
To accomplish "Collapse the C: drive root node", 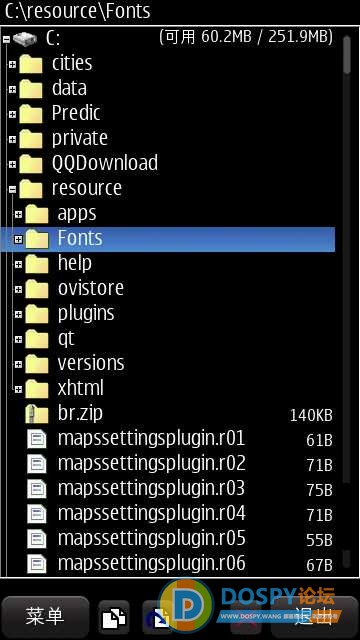I will tap(6, 40).
